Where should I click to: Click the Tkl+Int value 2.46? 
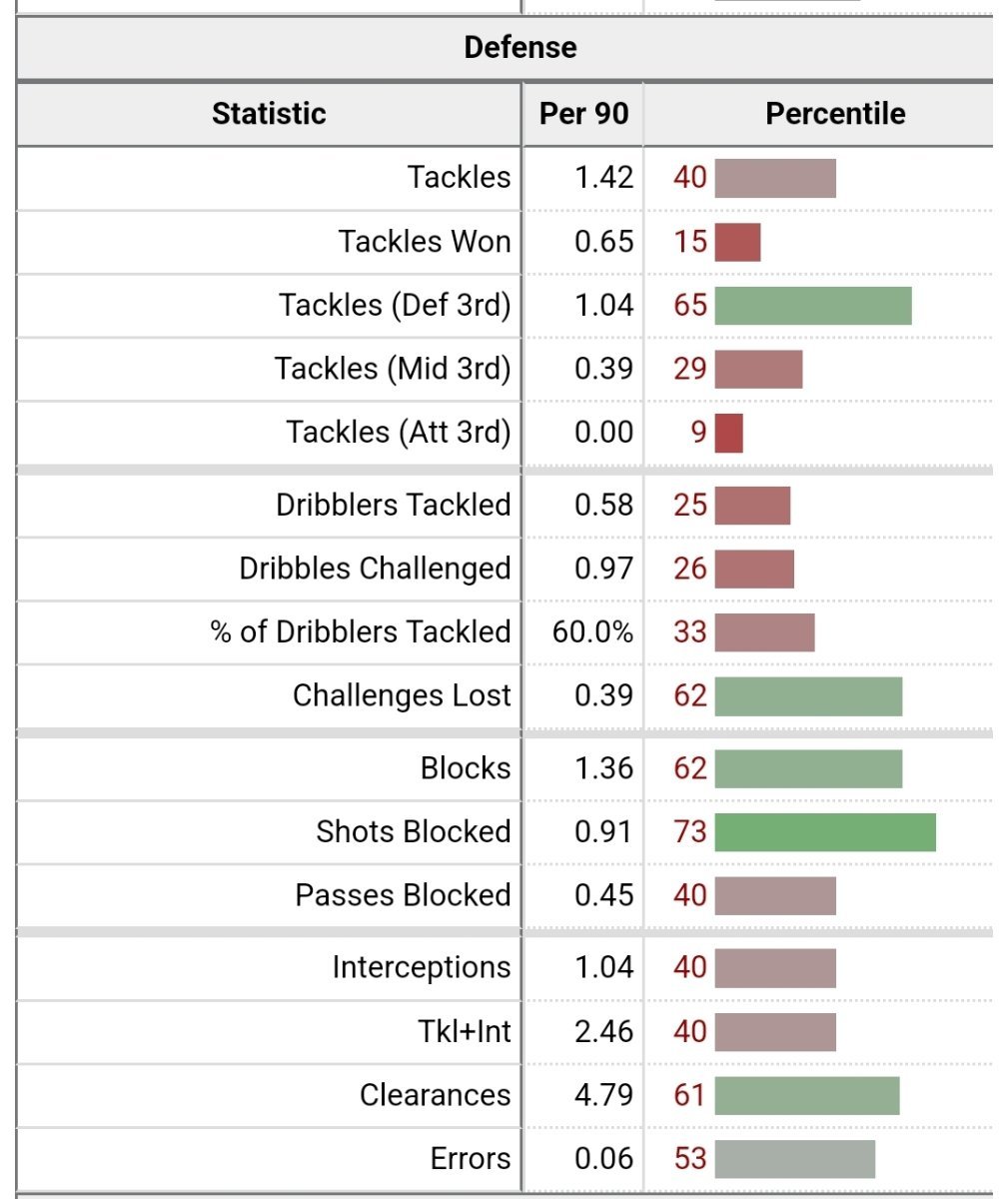click(603, 1031)
